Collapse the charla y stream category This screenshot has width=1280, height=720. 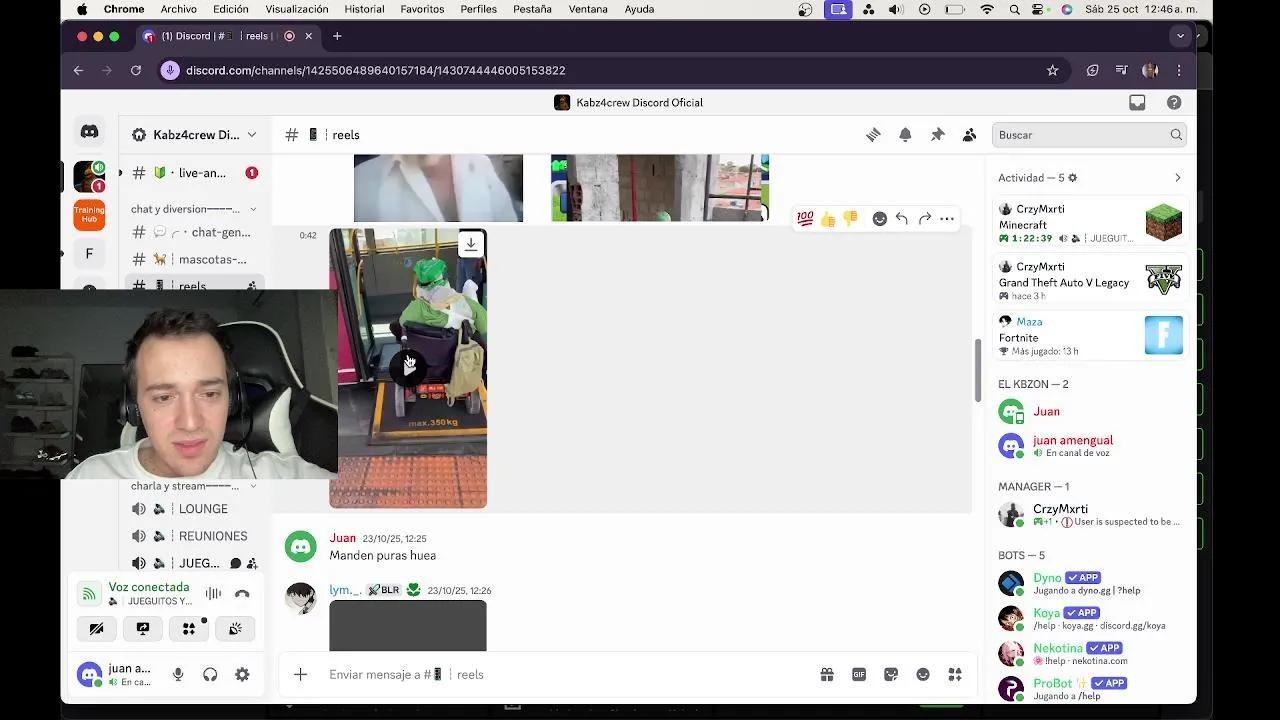tap(193, 486)
